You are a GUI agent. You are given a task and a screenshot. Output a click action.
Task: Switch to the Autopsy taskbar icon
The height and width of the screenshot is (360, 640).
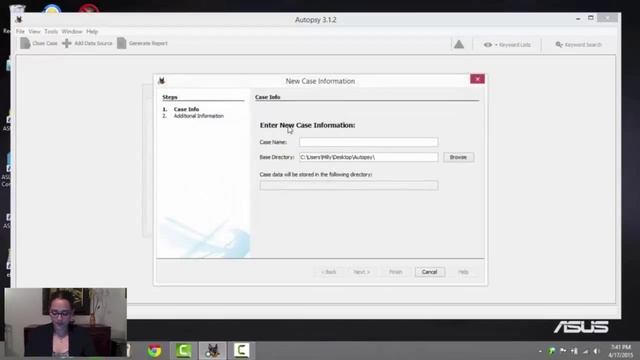(x=212, y=351)
